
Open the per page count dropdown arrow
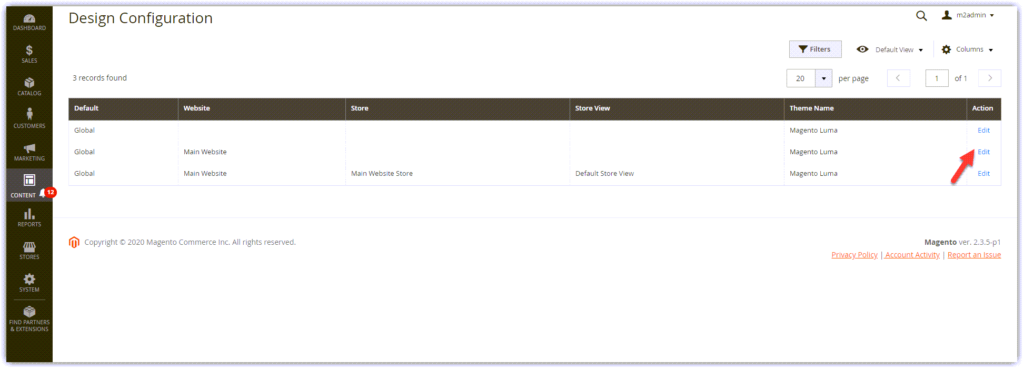(x=824, y=78)
